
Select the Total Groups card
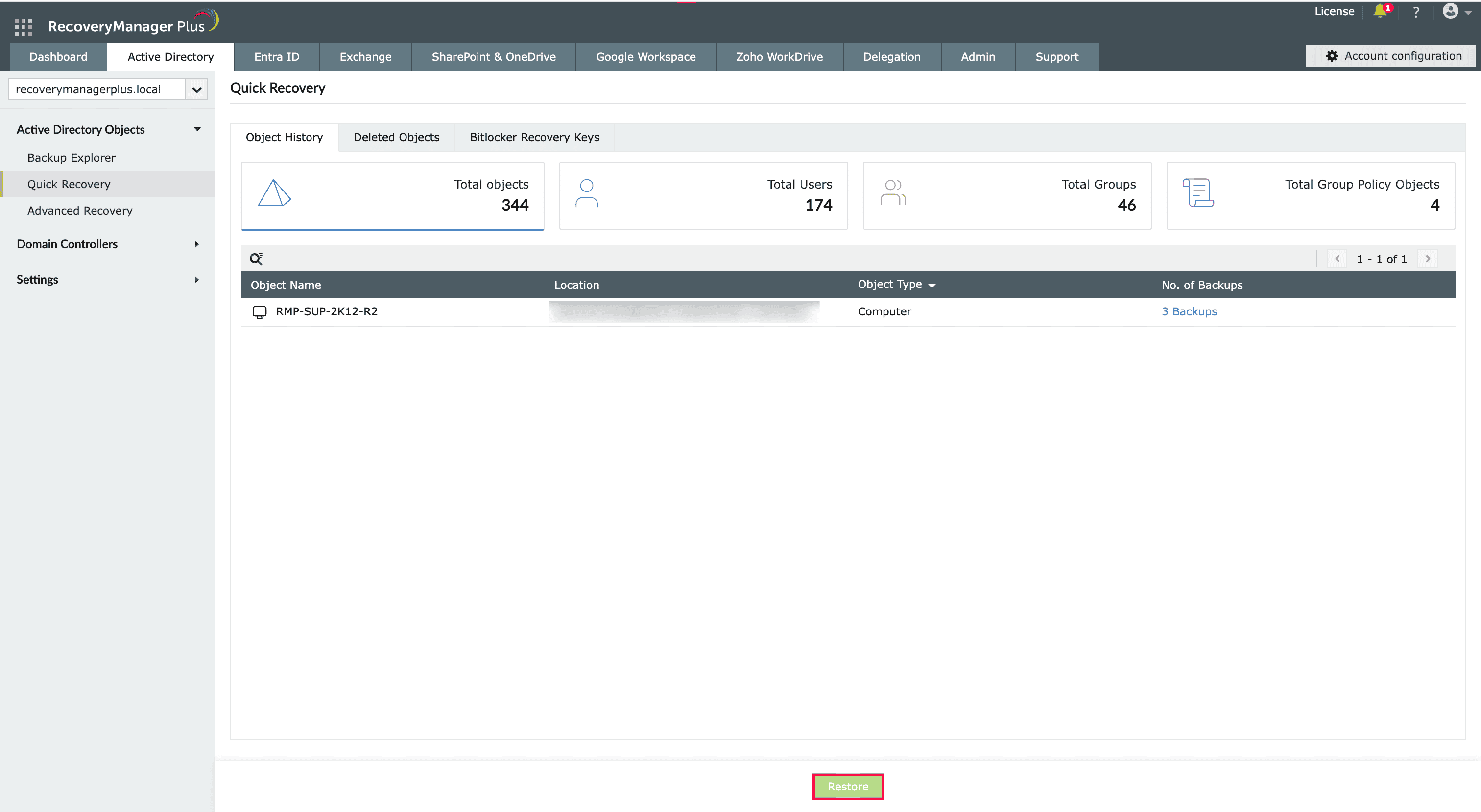[1007, 195]
